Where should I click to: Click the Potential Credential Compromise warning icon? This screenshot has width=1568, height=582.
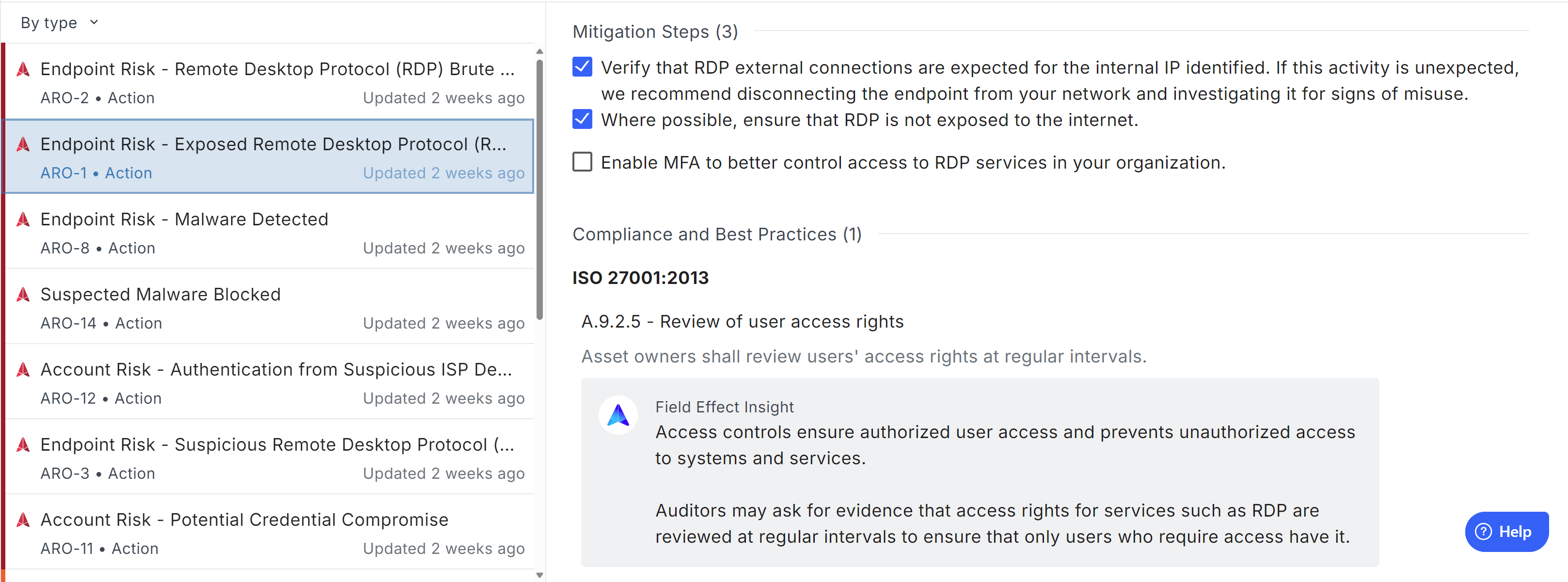coord(23,519)
